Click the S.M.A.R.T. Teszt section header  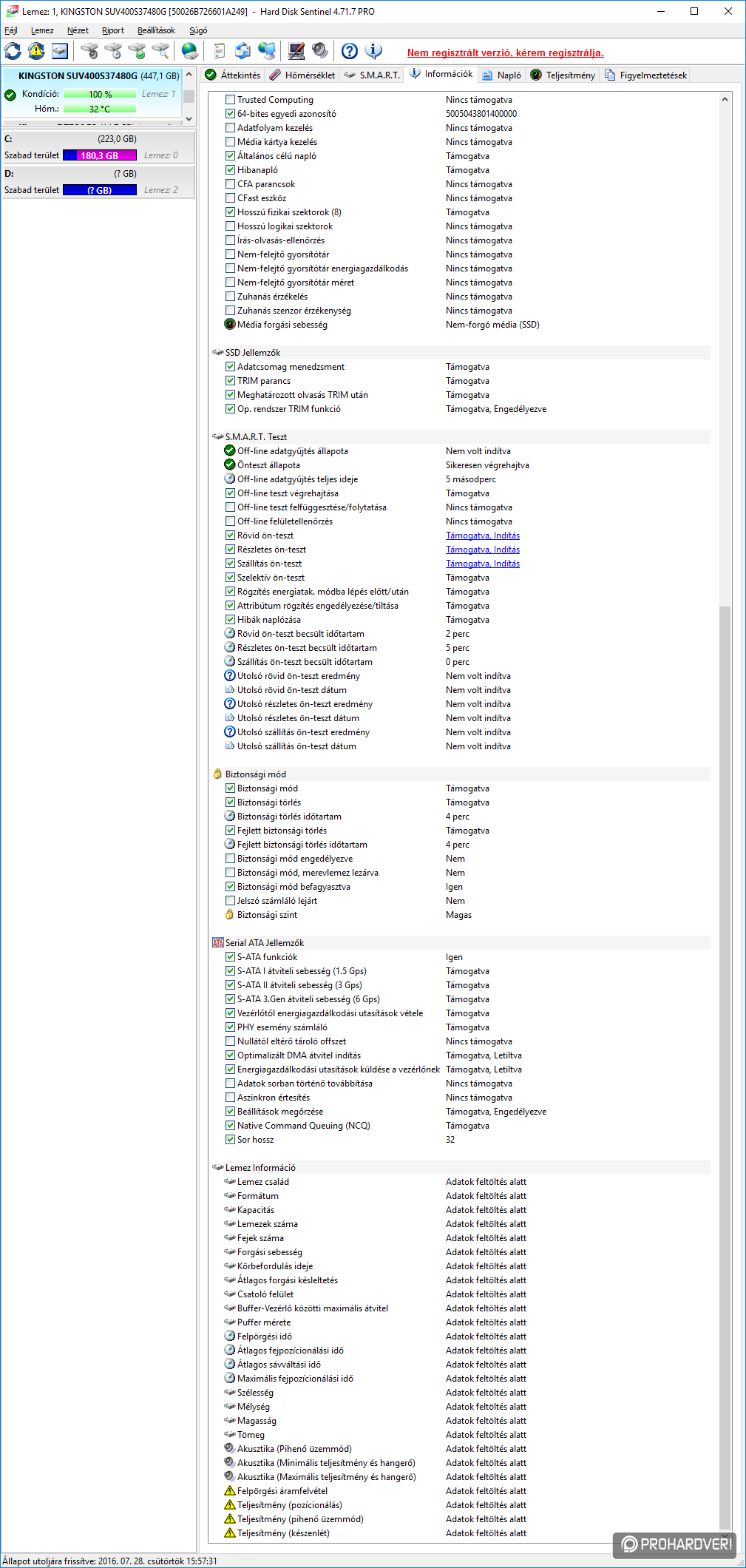tap(461, 437)
